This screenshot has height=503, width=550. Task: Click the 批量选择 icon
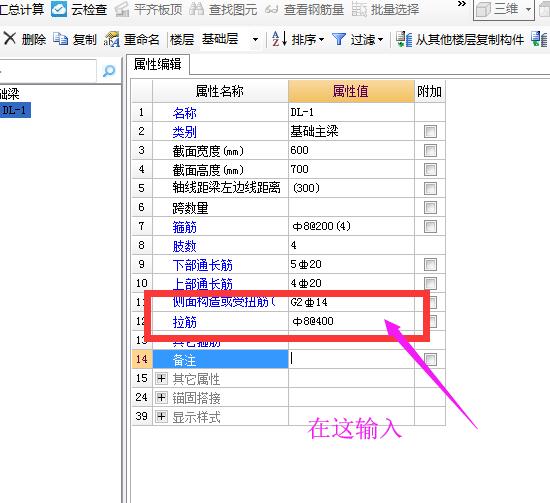[x=359, y=9]
